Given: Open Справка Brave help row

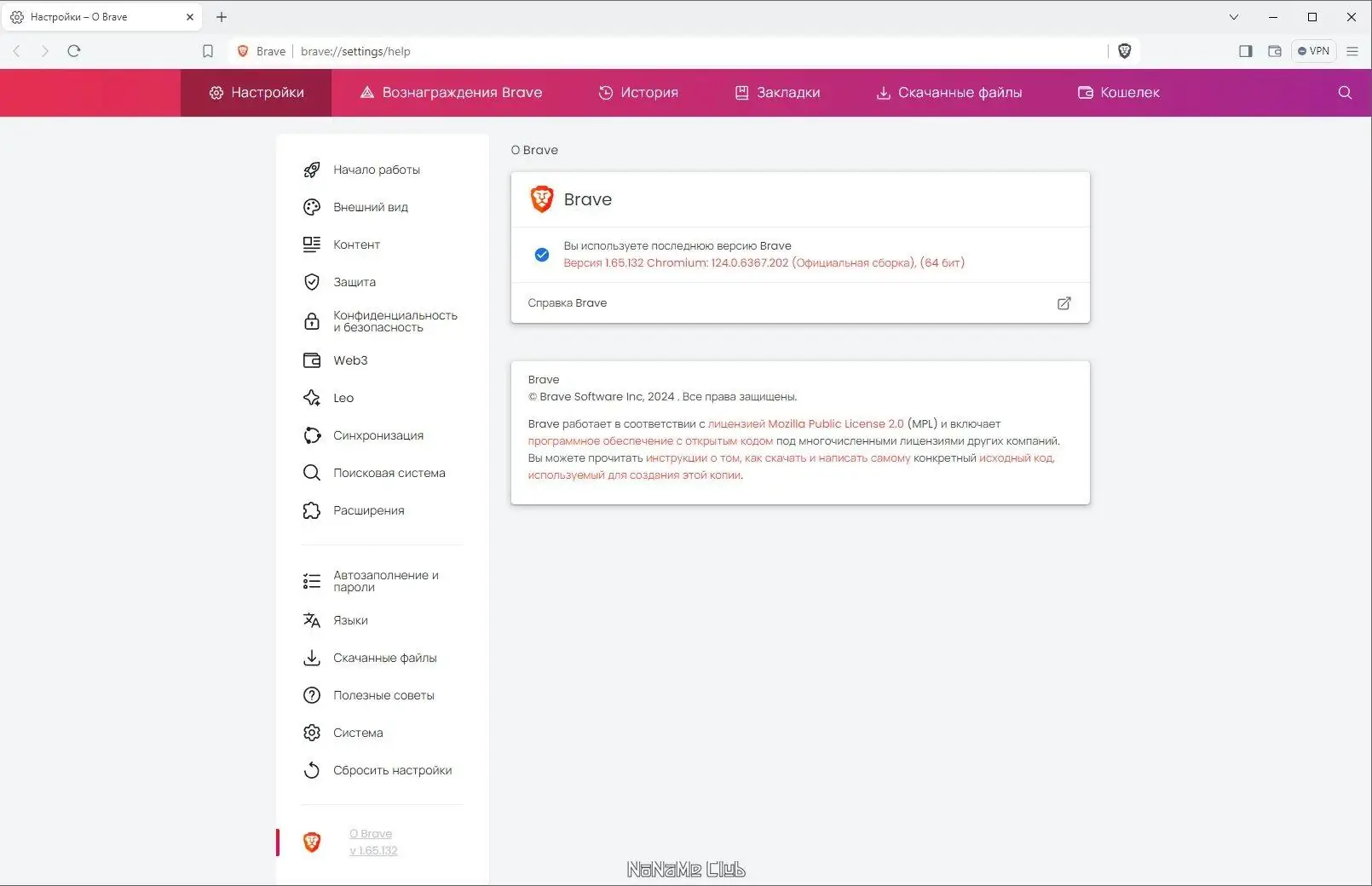Looking at the screenshot, I should point(800,303).
